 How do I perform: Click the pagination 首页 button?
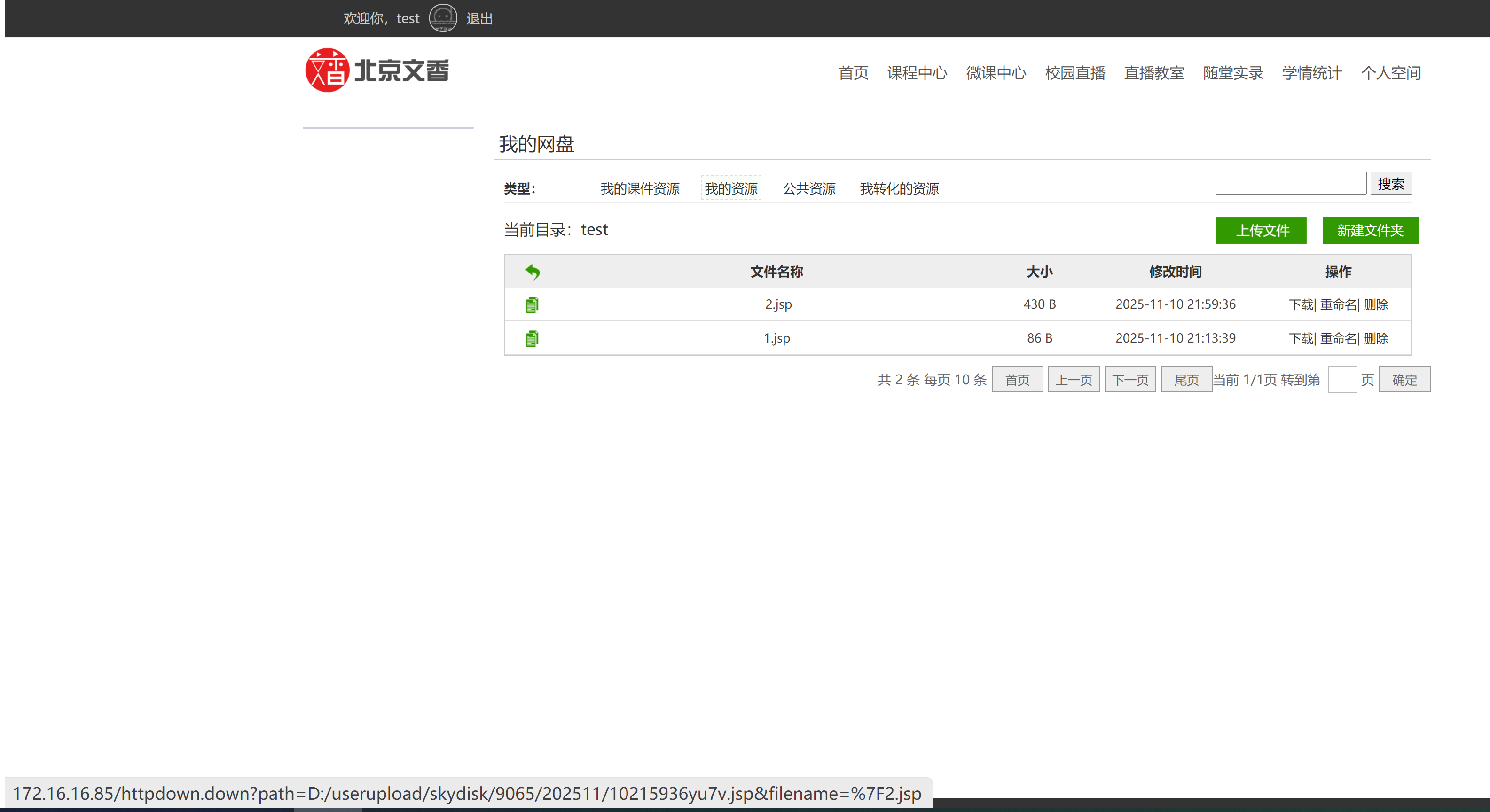(1017, 379)
